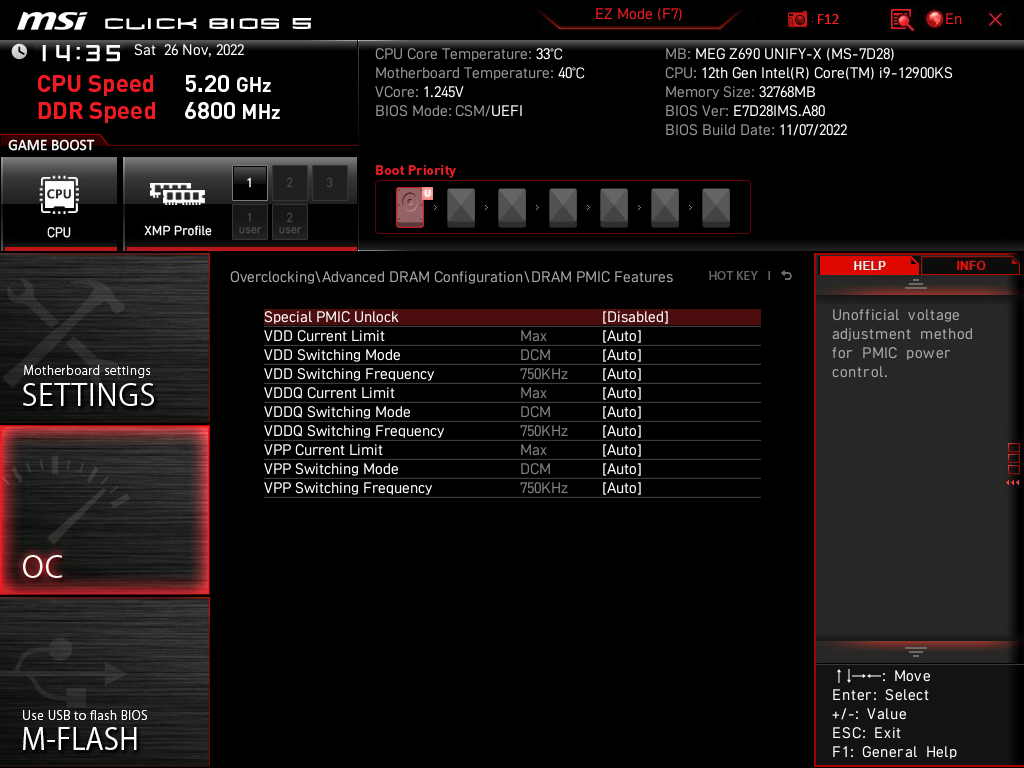Open the BIOS search magnifier icon
The image size is (1024, 768).
(902, 20)
